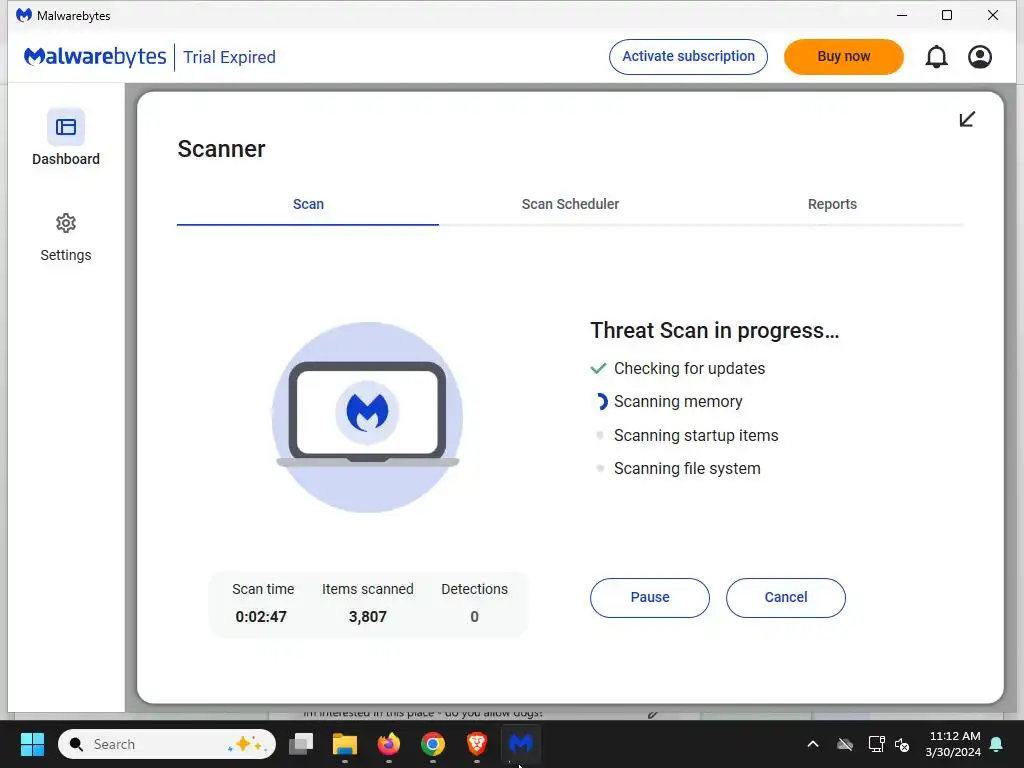Click the taskbar Search box

pyautogui.click(x=167, y=744)
